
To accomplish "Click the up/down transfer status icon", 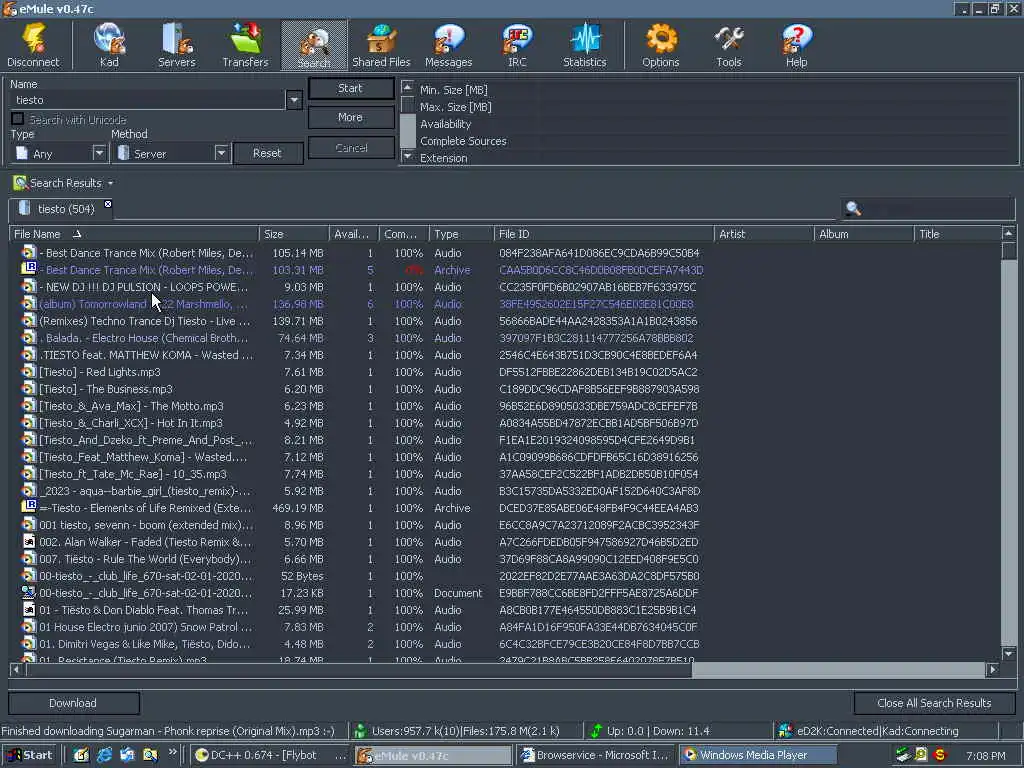I will click(x=596, y=731).
